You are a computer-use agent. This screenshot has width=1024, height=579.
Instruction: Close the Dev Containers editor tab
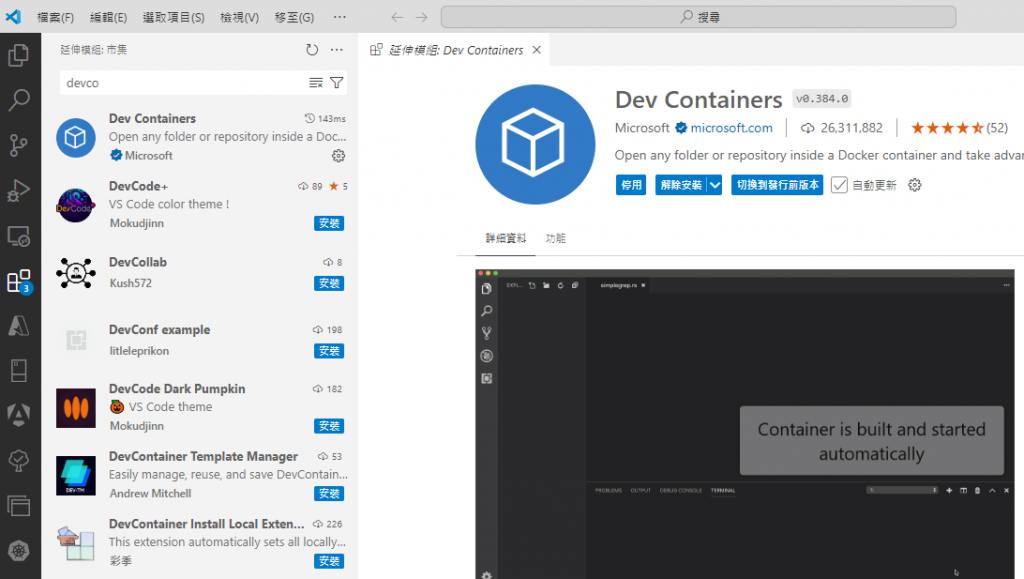[x=537, y=50]
